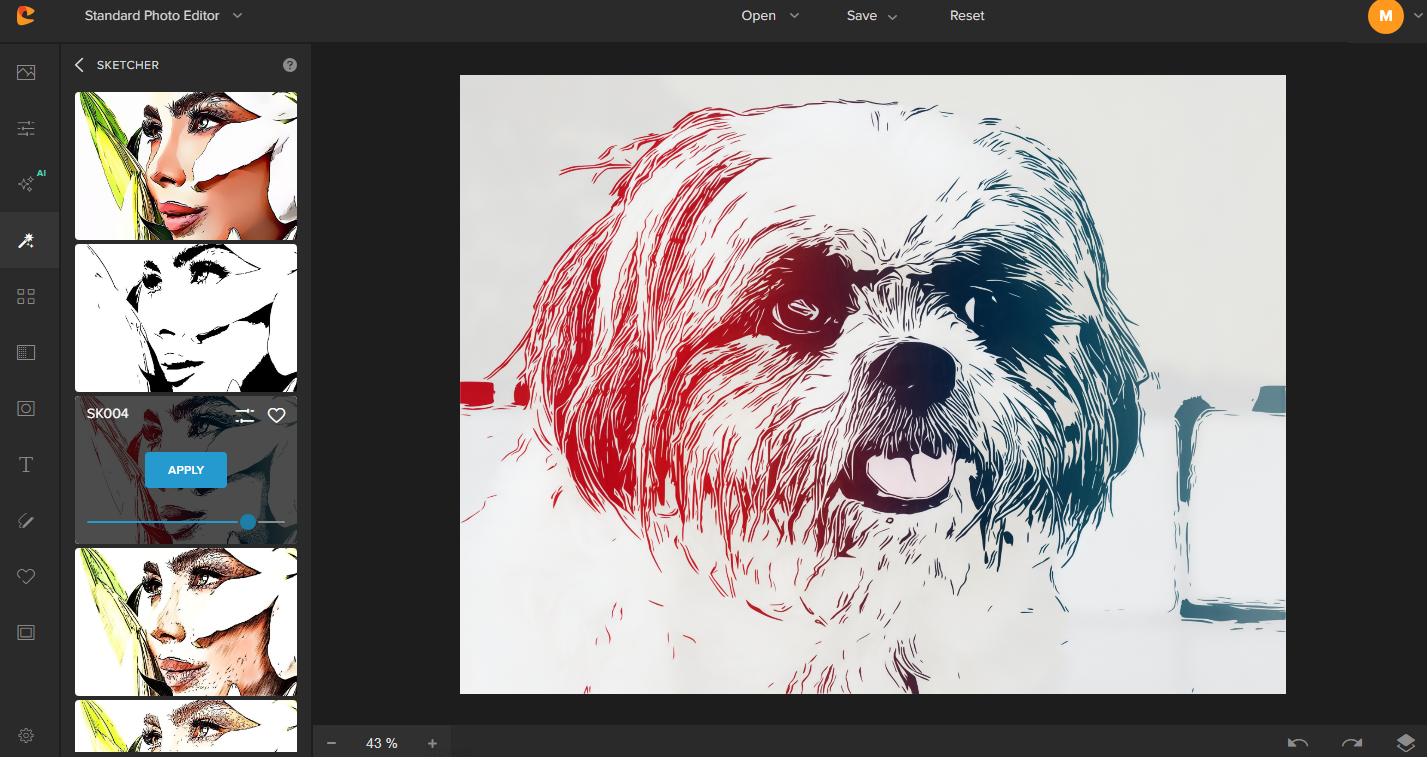The width and height of the screenshot is (1427, 757).
Task: Open the Adjust panel with sliders icon
Action: tap(27, 128)
